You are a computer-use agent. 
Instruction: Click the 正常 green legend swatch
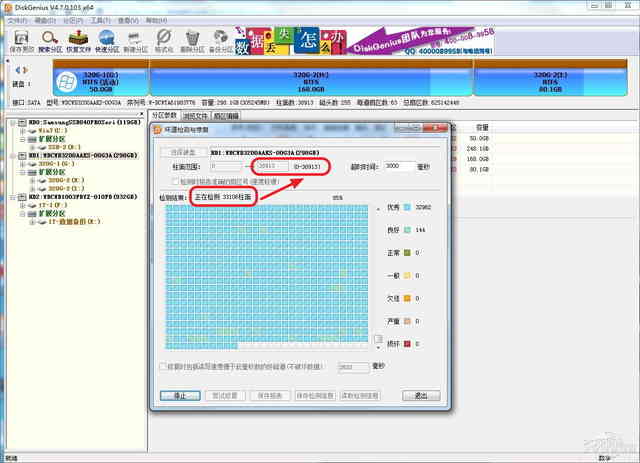click(407, 253)
